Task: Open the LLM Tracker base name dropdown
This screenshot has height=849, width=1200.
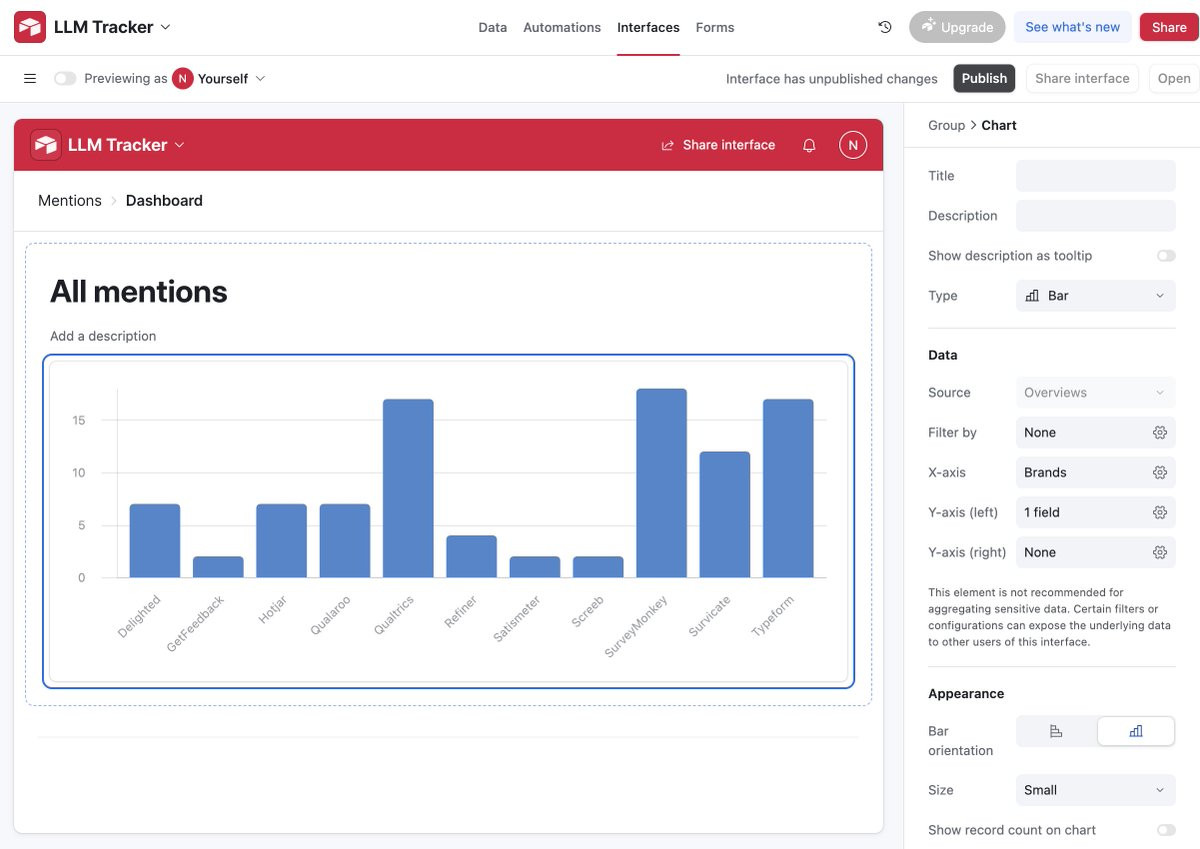Action: pos(112,27)
